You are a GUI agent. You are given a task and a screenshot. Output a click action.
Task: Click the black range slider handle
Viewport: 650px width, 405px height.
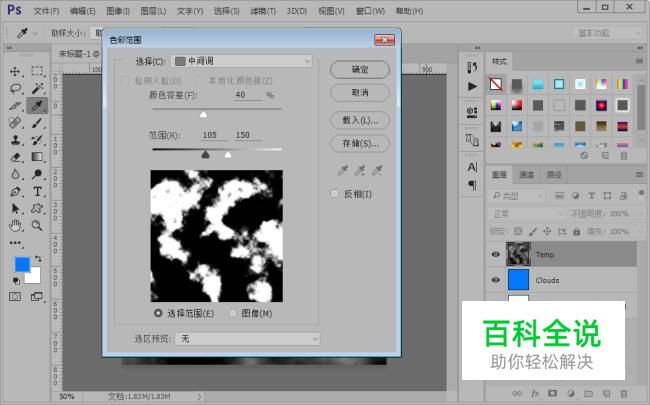205,155
